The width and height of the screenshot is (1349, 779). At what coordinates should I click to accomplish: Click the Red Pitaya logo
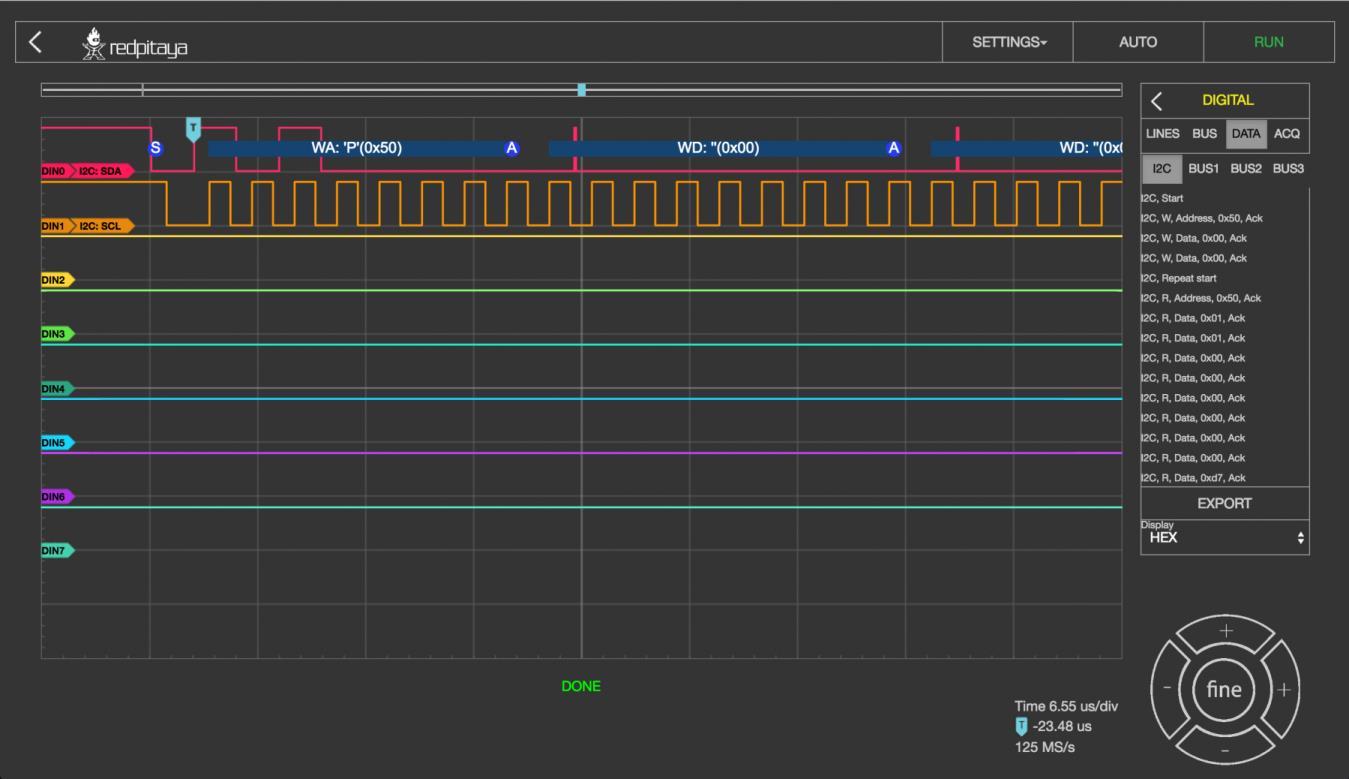pos(134,44)
